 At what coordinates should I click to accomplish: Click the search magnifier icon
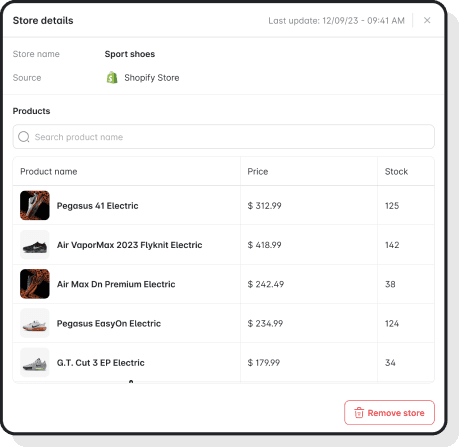coord(24,137)
